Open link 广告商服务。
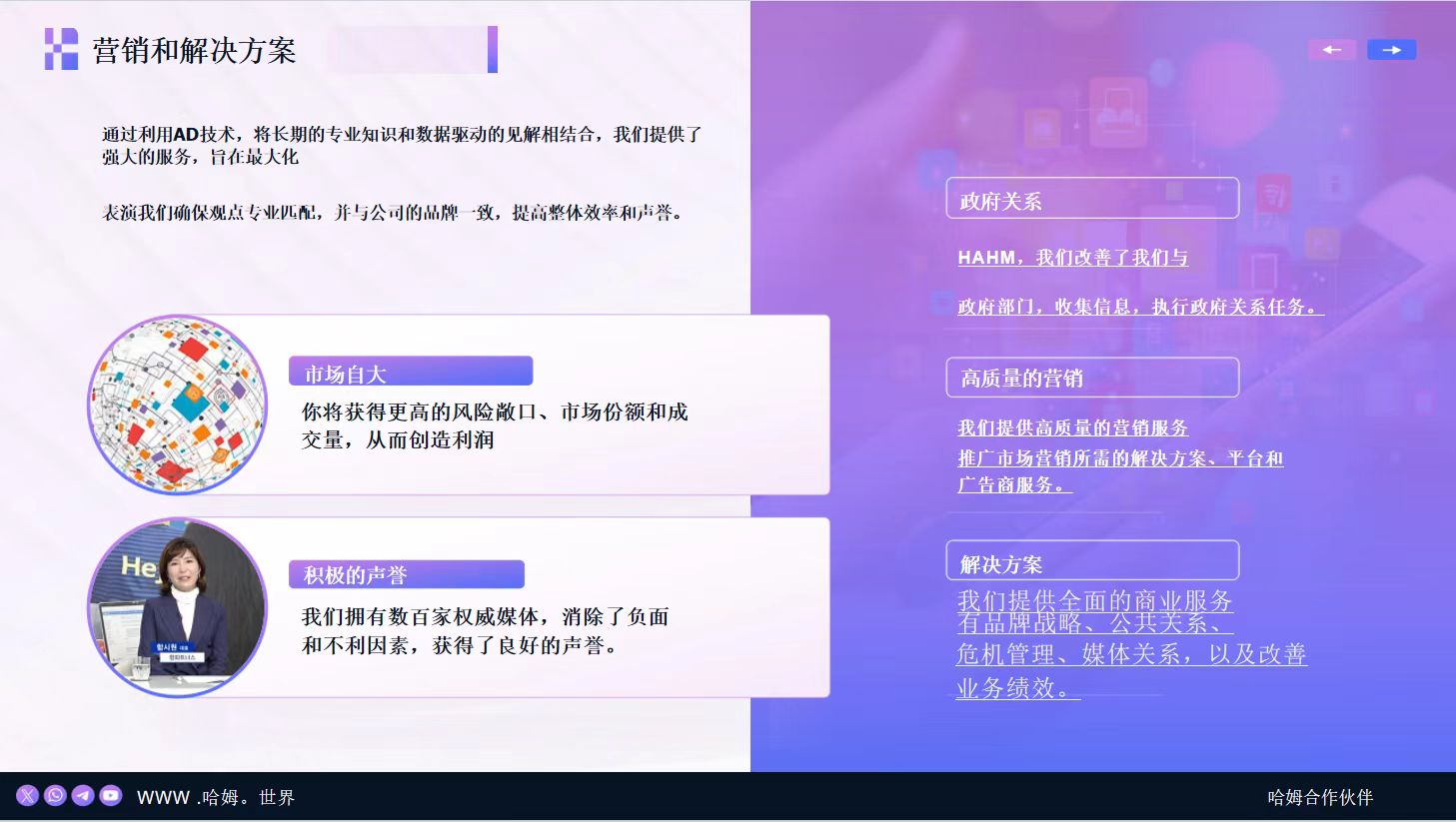The image size is (1456, 822). tap(1014, 484)
